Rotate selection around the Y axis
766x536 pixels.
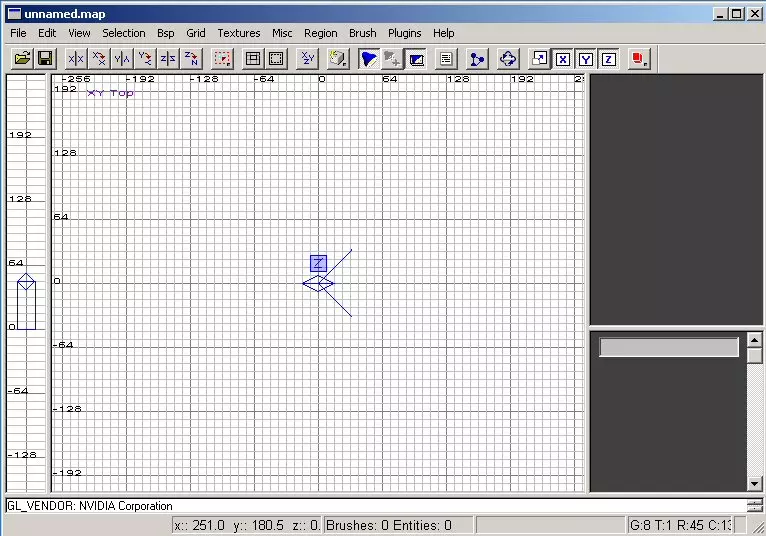[145, 59]
